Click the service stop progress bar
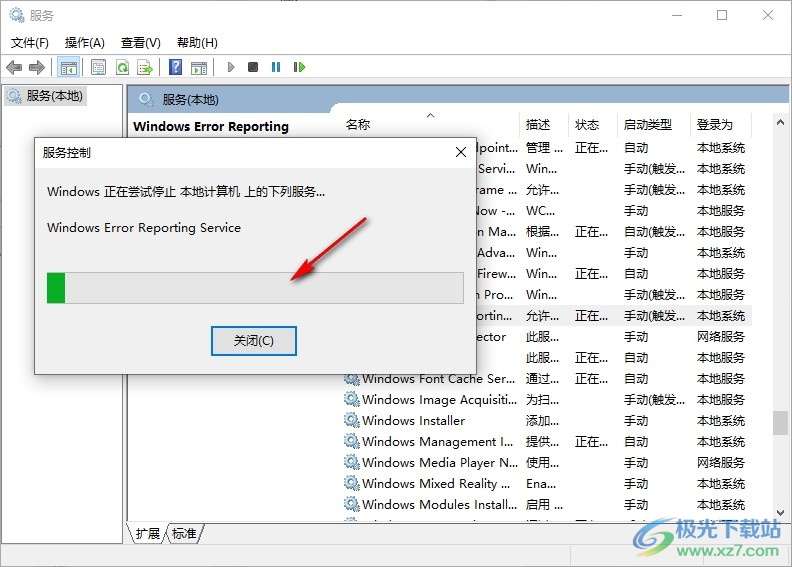 255,288
